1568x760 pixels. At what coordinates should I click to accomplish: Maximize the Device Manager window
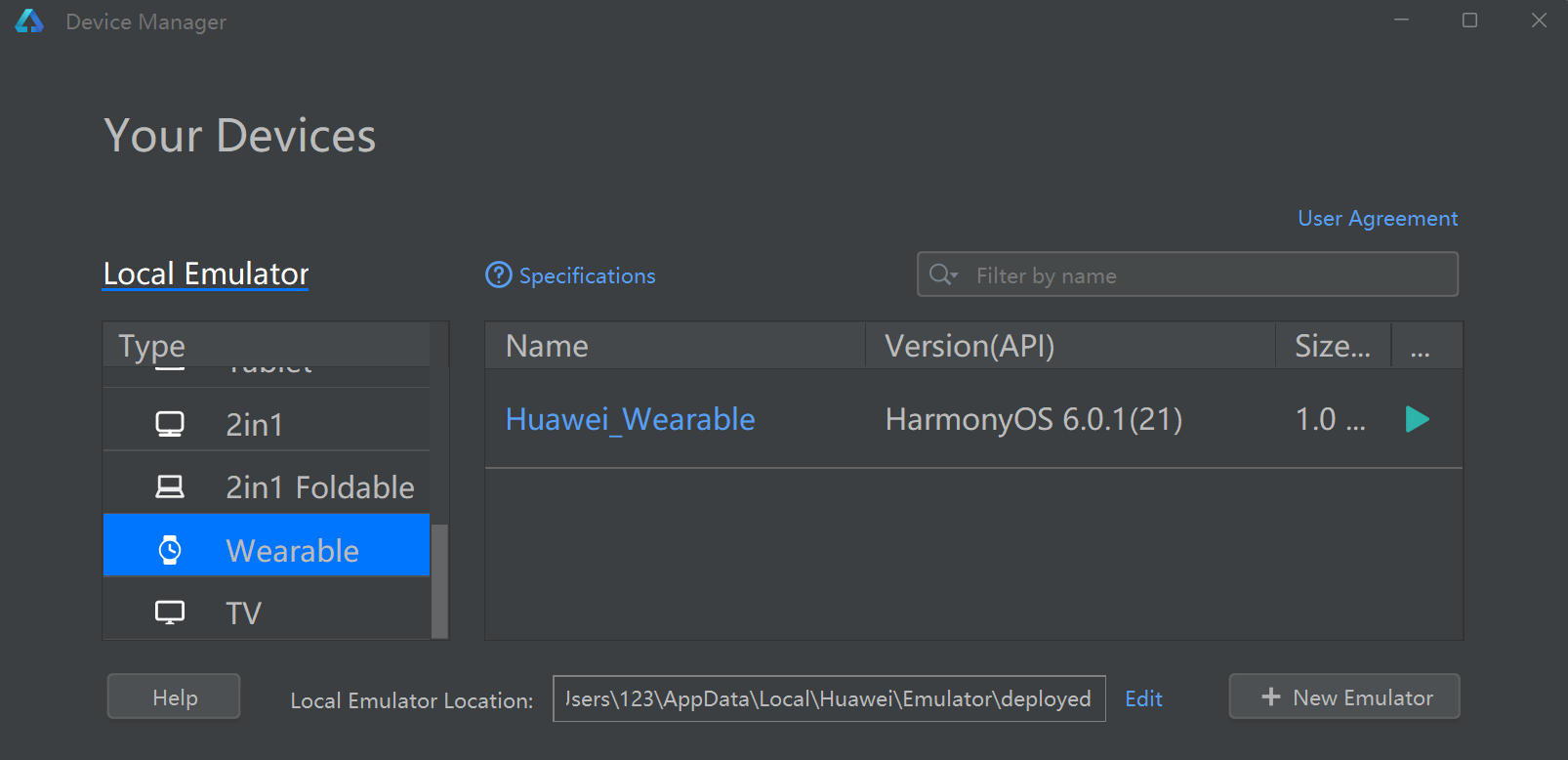tap(1469, 21)
